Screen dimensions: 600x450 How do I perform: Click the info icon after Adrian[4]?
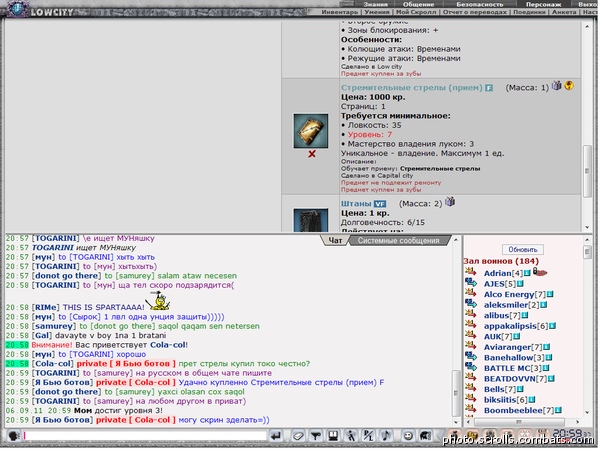tap(527, 274)
